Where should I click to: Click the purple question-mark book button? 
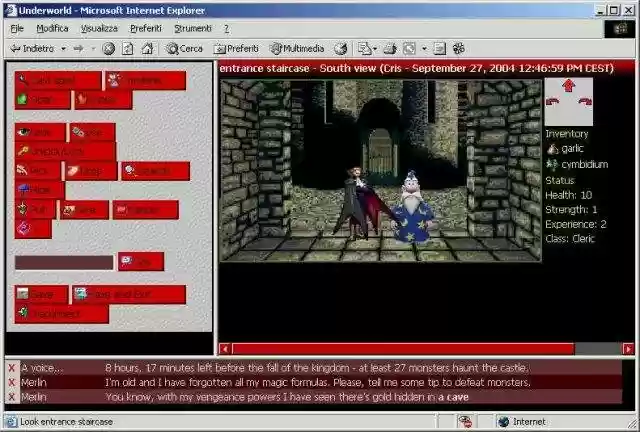33,229
